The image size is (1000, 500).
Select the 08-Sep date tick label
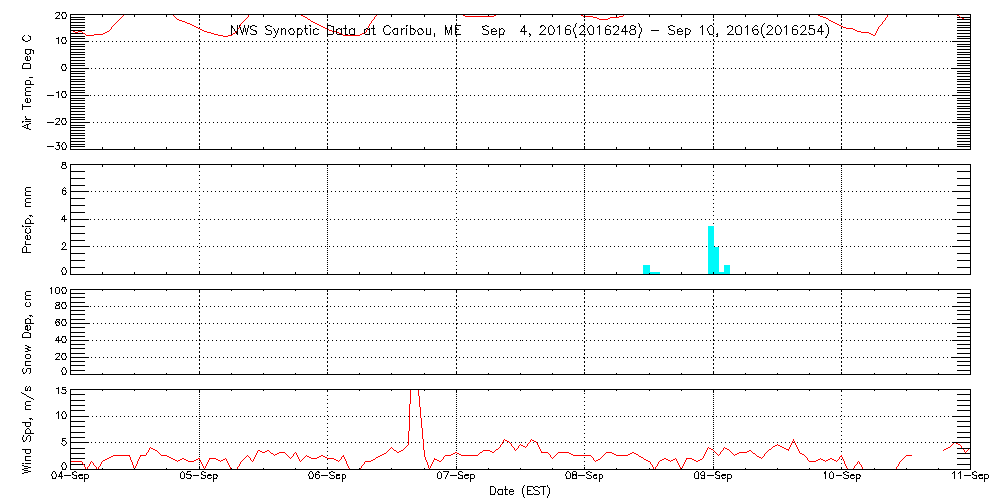[584, 477]
